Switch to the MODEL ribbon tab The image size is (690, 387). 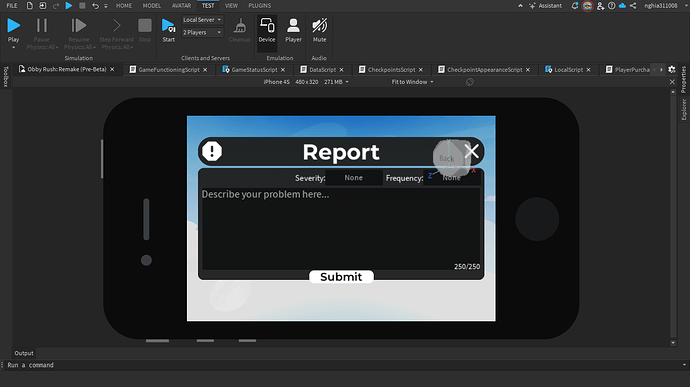coord(152,6)
